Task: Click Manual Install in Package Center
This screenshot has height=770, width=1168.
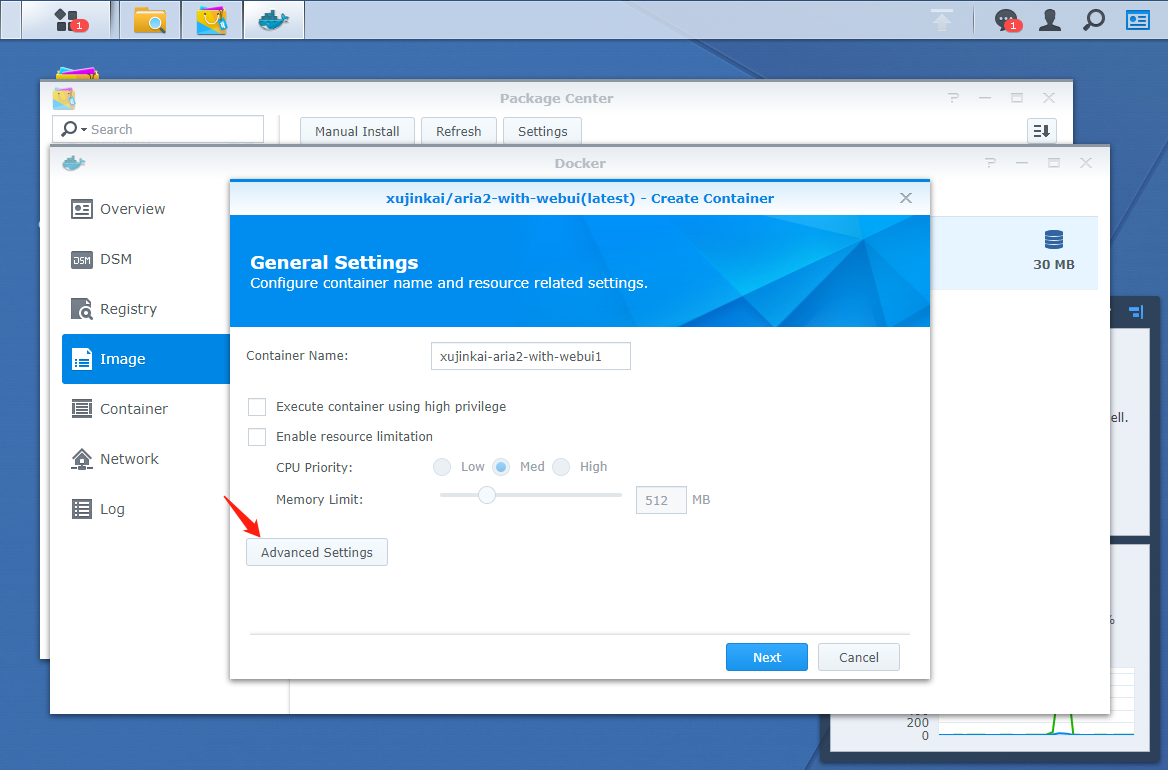Action: 357,131
